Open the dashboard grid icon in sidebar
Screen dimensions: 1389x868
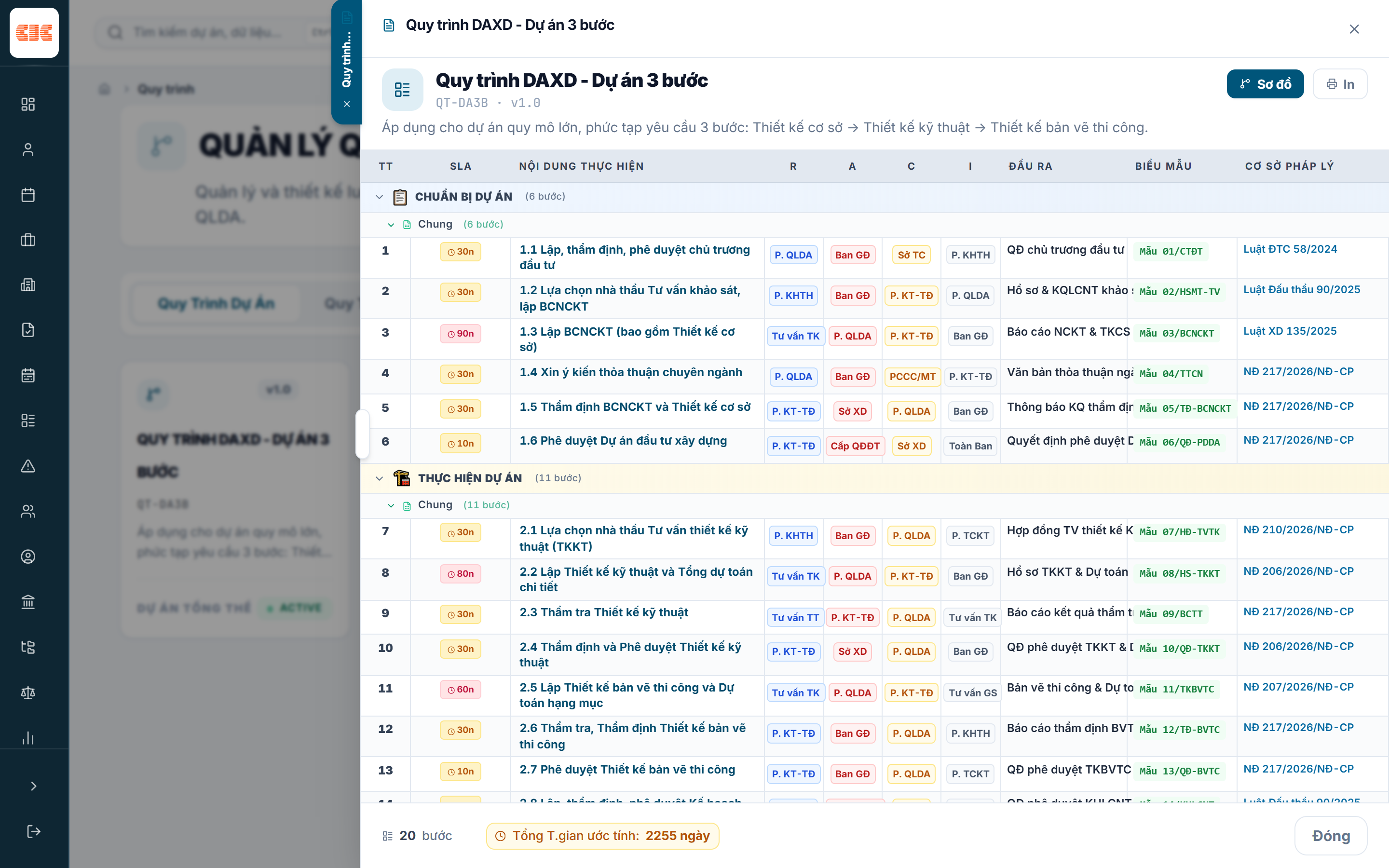pyautogui.click(x=28, y=104)
